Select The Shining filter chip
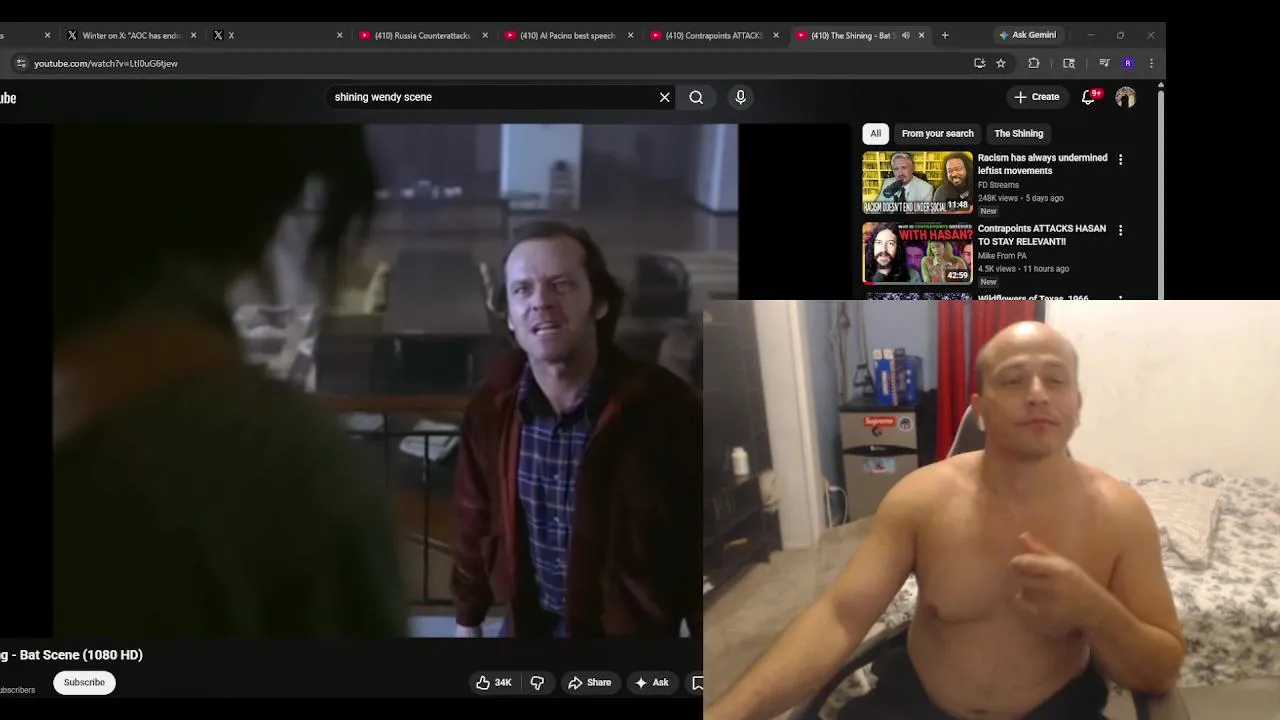Viewport: 1280px width, 720px height. [1018, 133]
